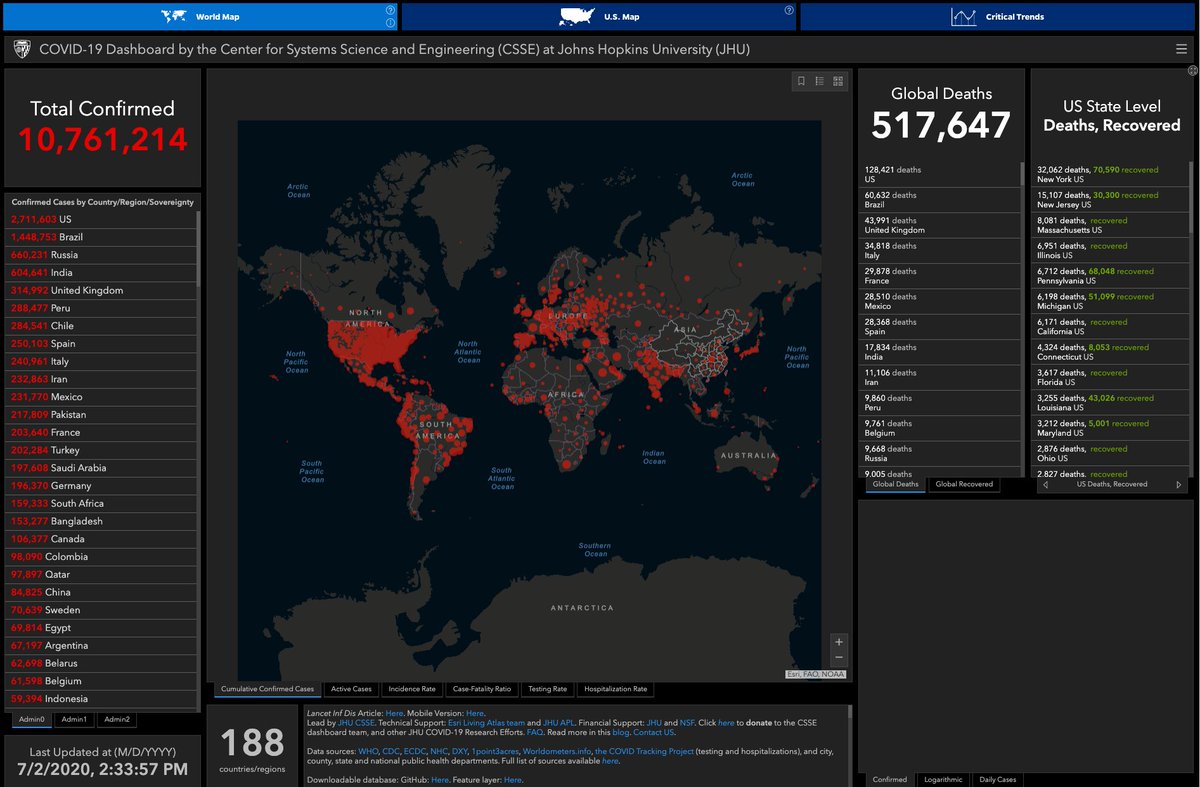Select Logarithmic chart tab
1200x787 pixels.
coord(943,779)
